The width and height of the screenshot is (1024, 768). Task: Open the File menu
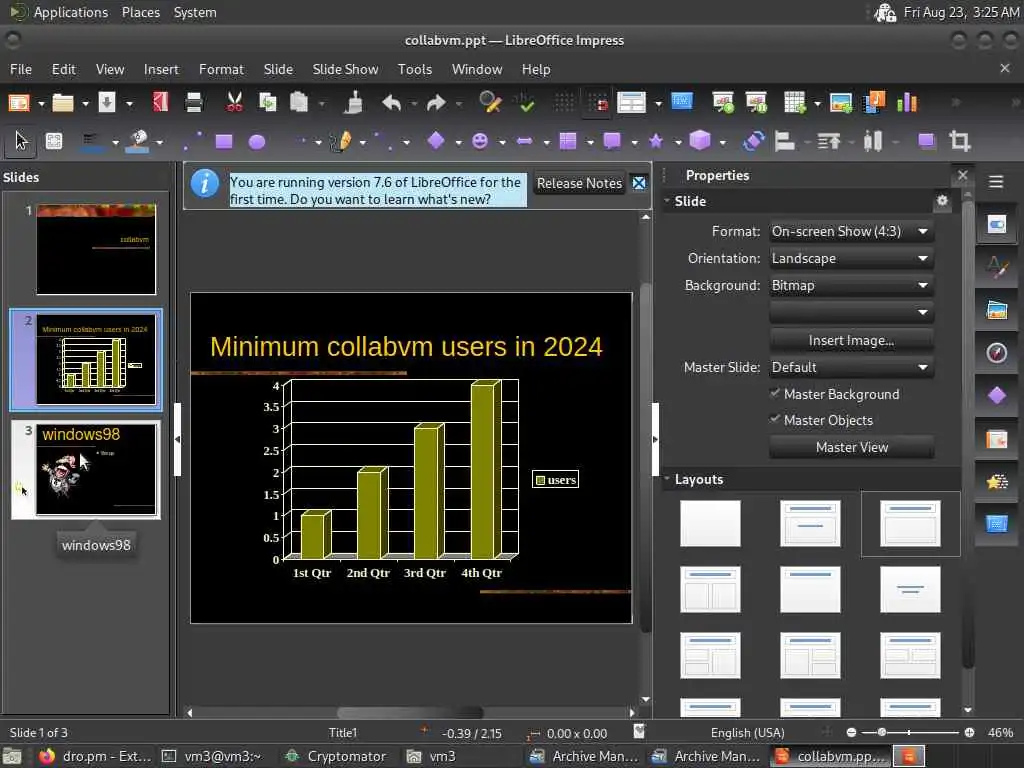21,69
